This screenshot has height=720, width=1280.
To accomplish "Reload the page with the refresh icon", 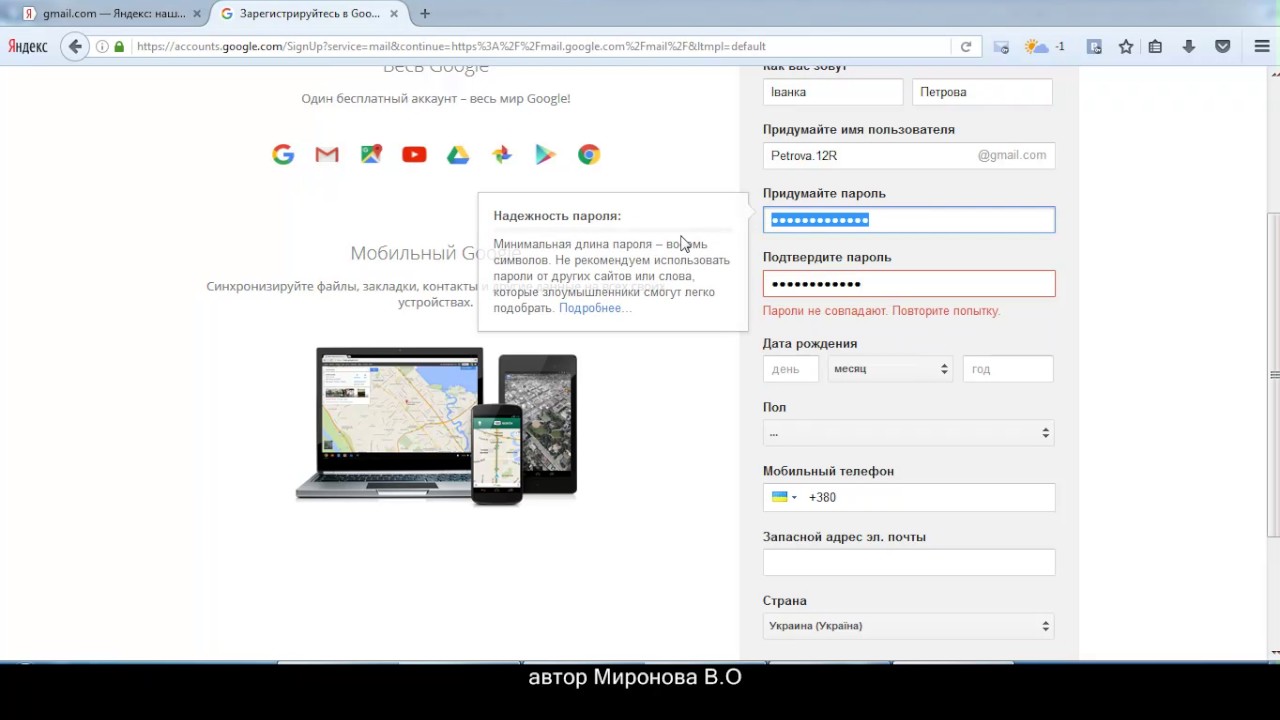I will coord(966,46).
